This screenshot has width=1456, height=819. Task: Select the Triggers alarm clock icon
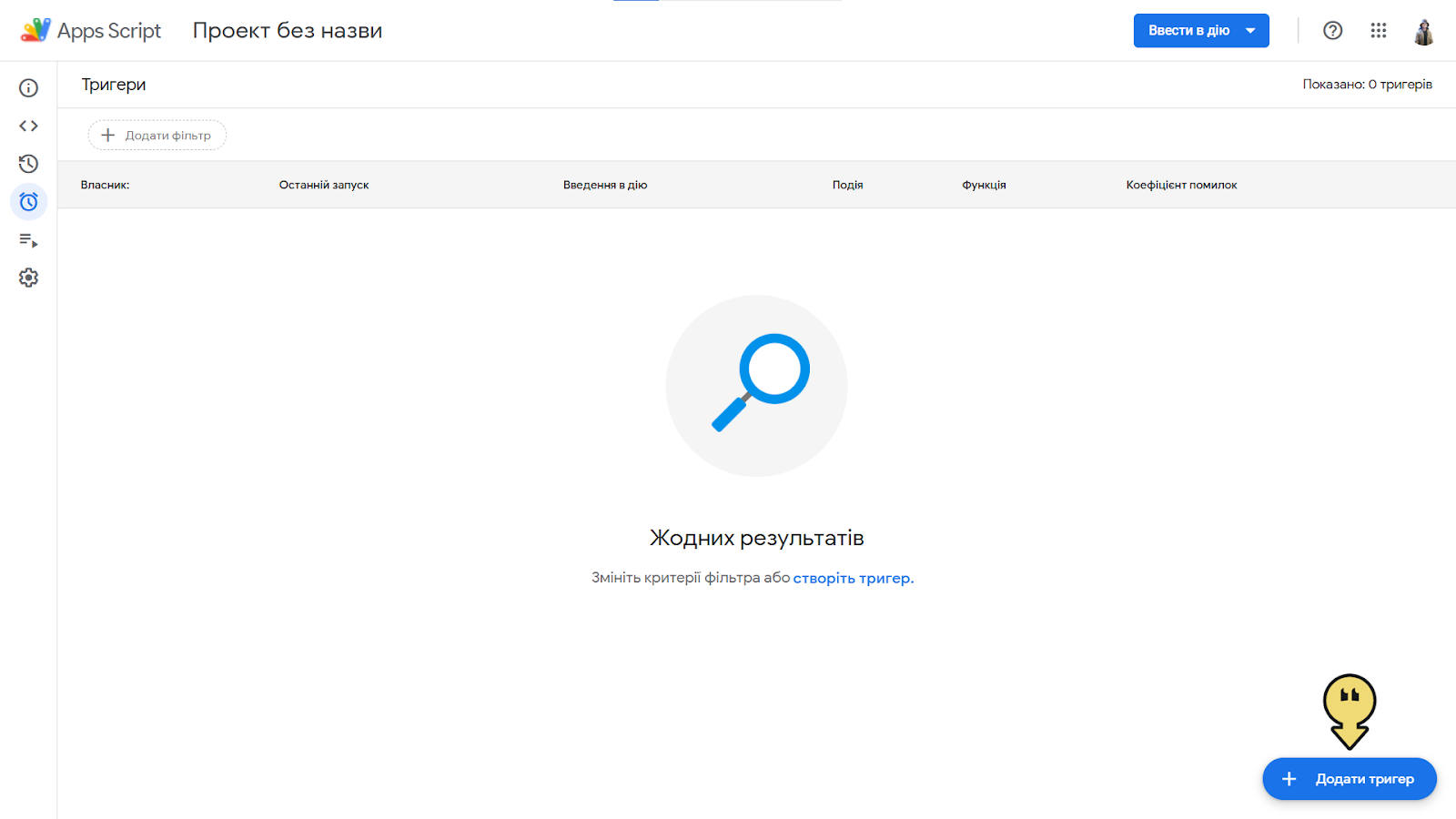[x=28, y=202]
